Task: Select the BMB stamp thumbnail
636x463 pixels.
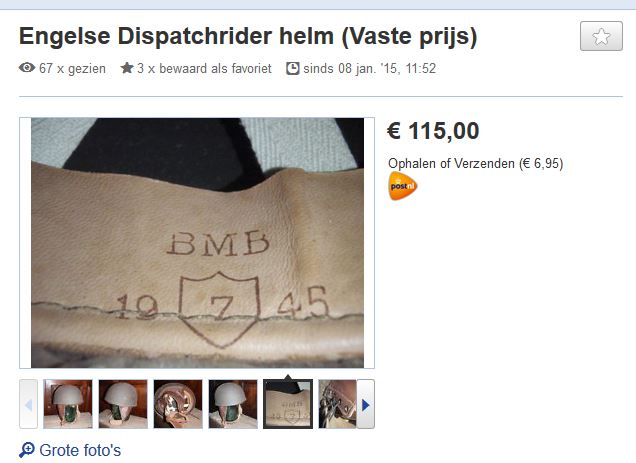Action: click(x=288, y=404)
